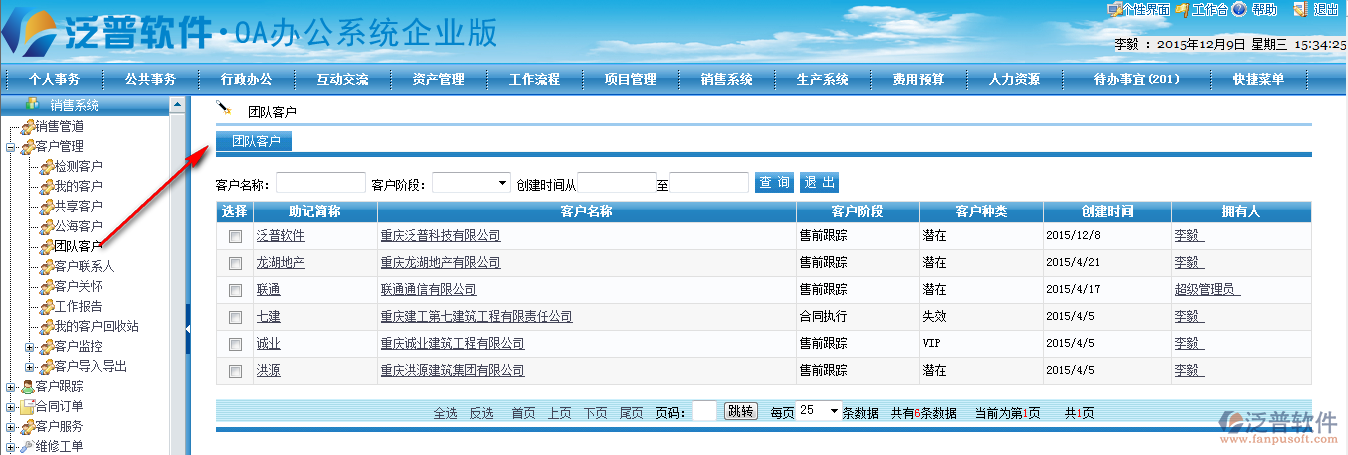Click the 合同订单 folder icon in sidebar
Image resolution: width=1348 pixels, height=455 pixels.
27,406
